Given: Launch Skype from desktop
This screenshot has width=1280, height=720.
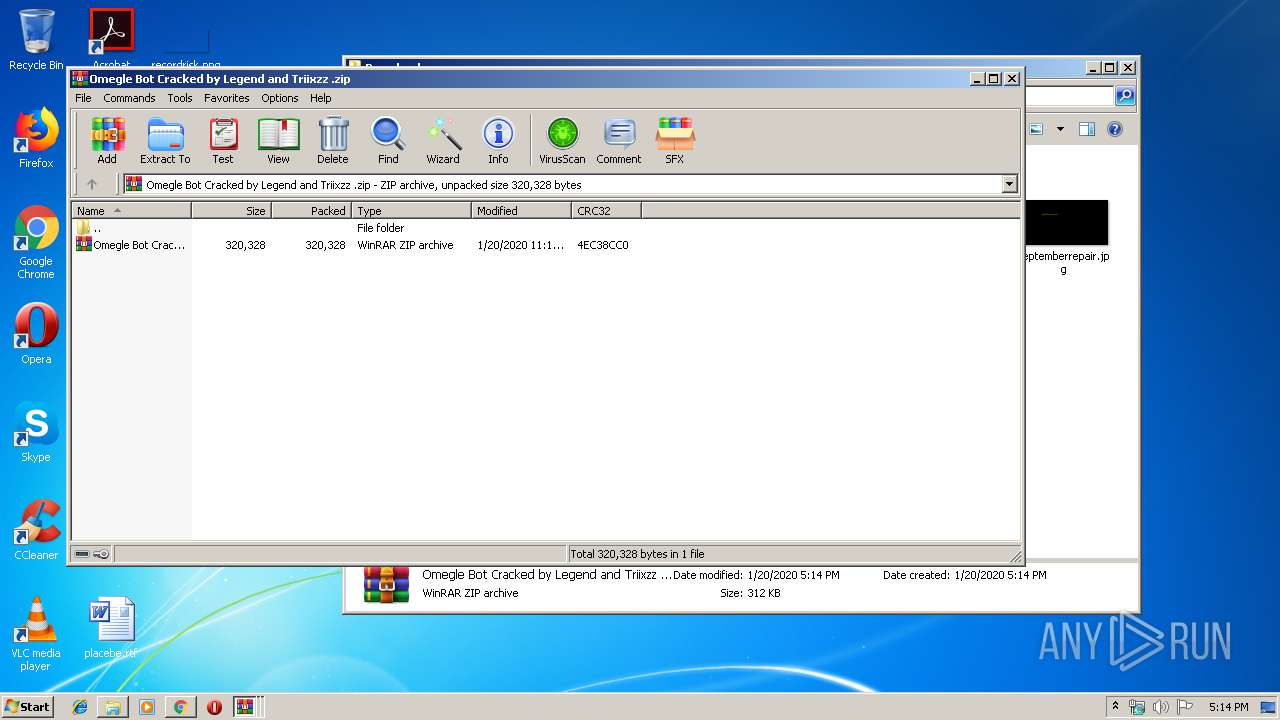Looking at the screenshot, I should (36, 432).
